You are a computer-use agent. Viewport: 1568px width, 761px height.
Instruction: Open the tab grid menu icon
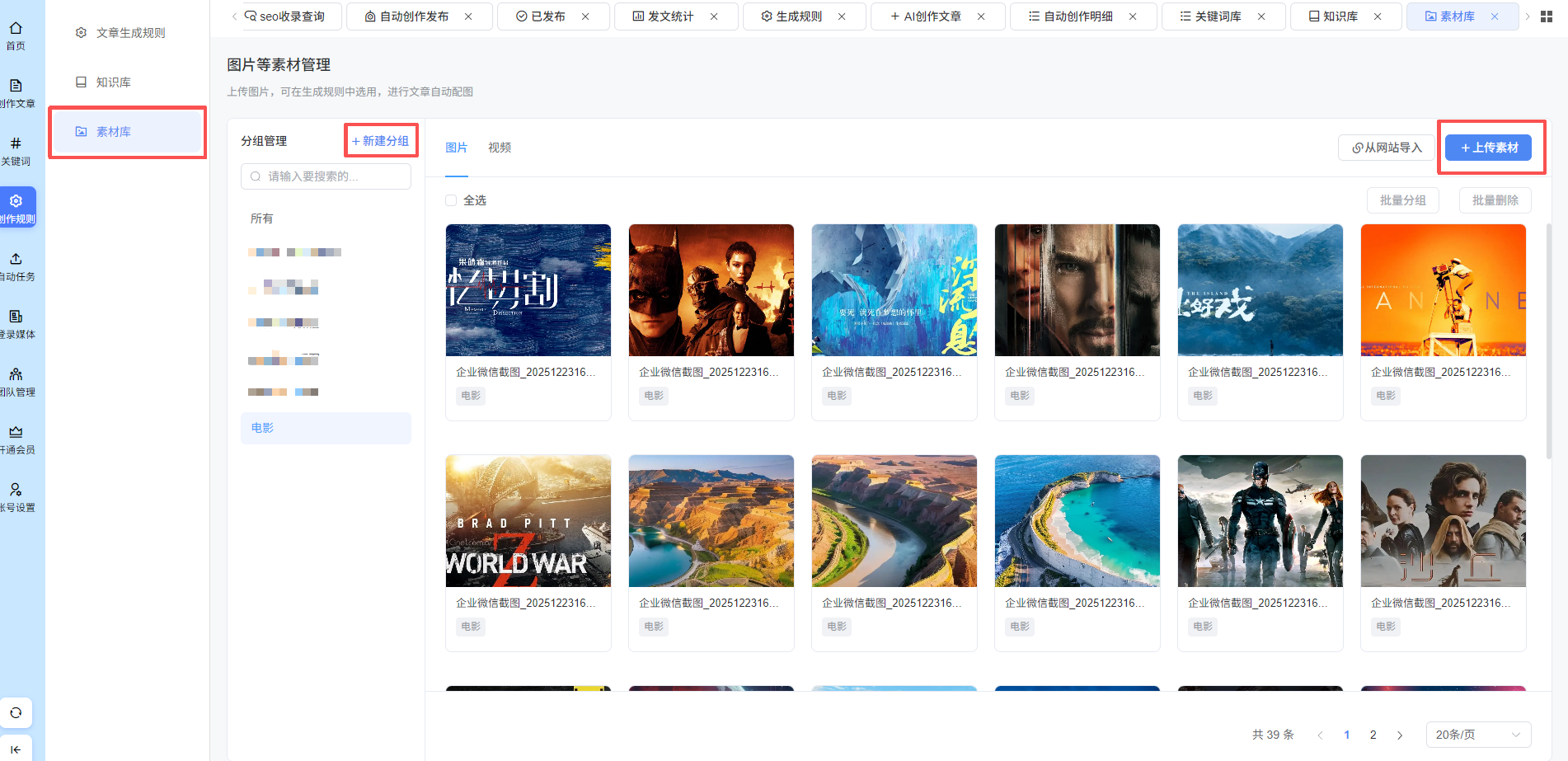(x=1547, y=16)
